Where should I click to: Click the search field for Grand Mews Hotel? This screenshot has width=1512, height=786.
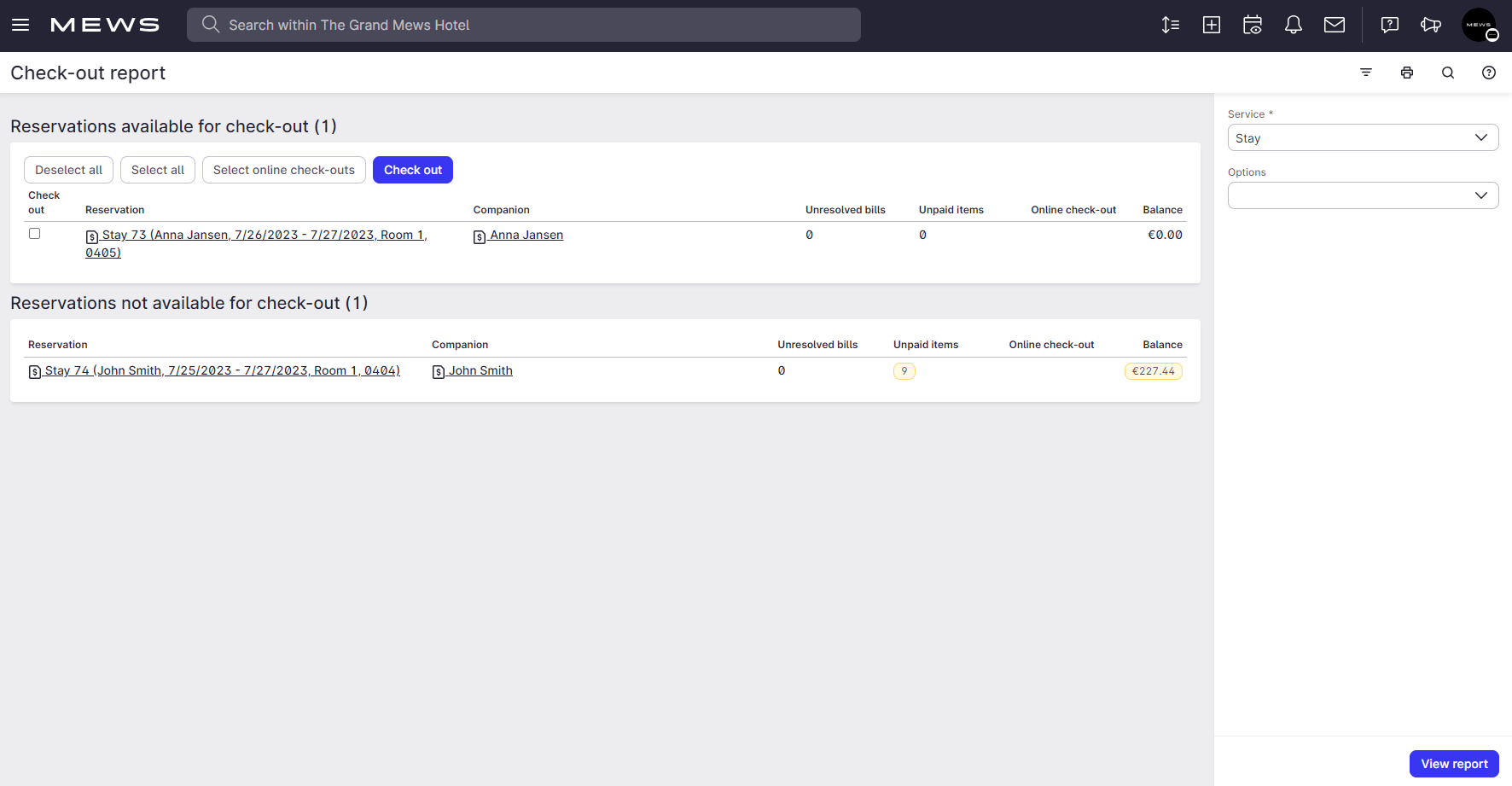pyautogui.click(x=524, y=25)
